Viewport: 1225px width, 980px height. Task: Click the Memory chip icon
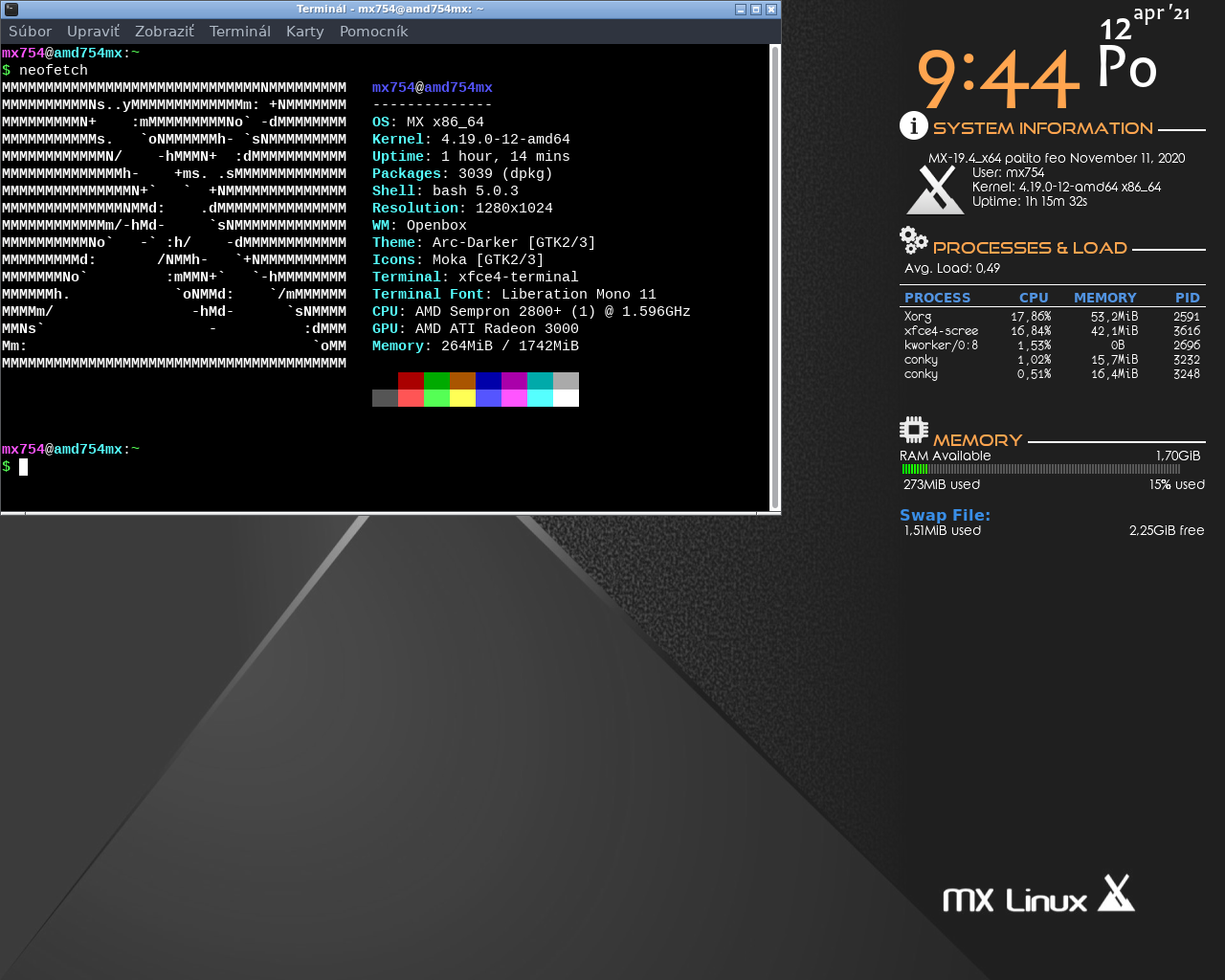click(x=914, y=430)
